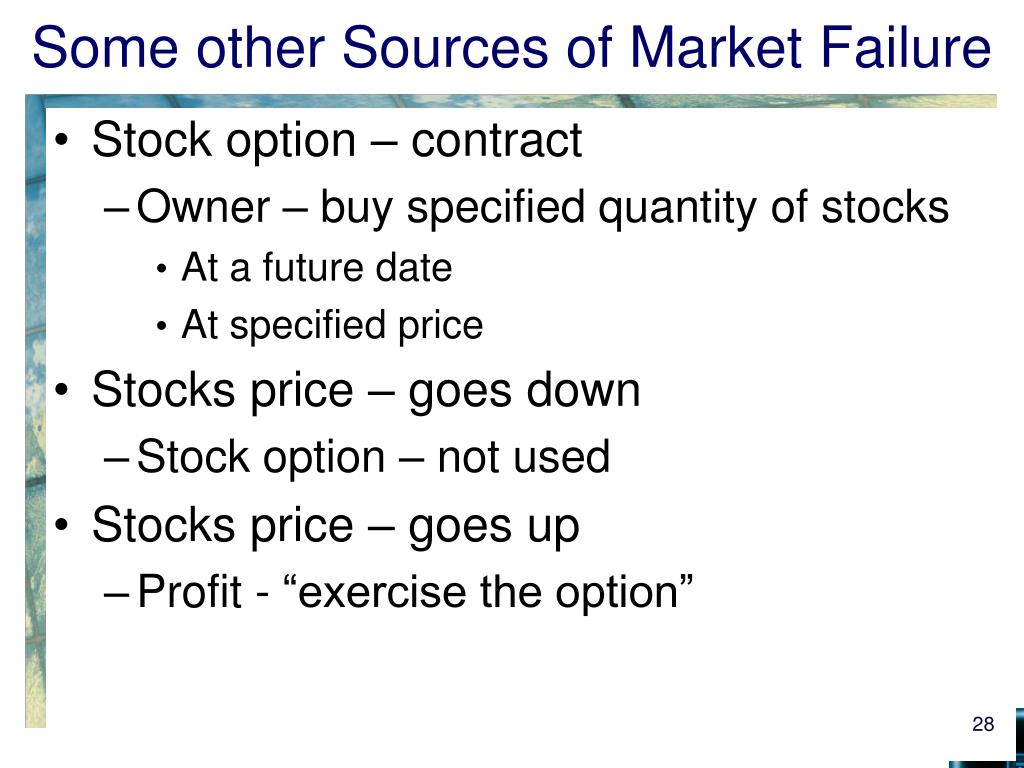Click the word 'Failure' in the title

[x=905, y=47]
